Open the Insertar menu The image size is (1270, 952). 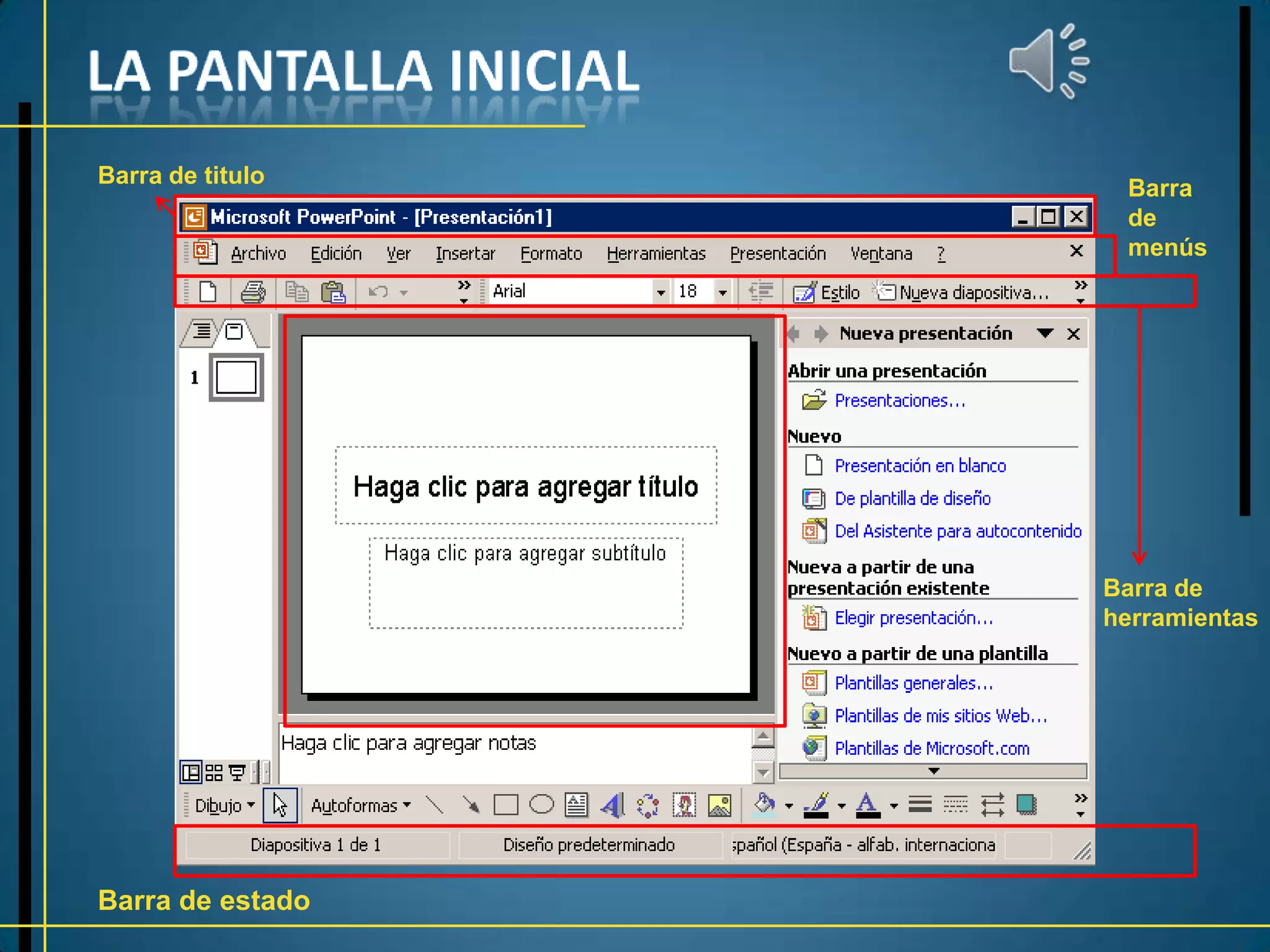[x=465, y=253]
